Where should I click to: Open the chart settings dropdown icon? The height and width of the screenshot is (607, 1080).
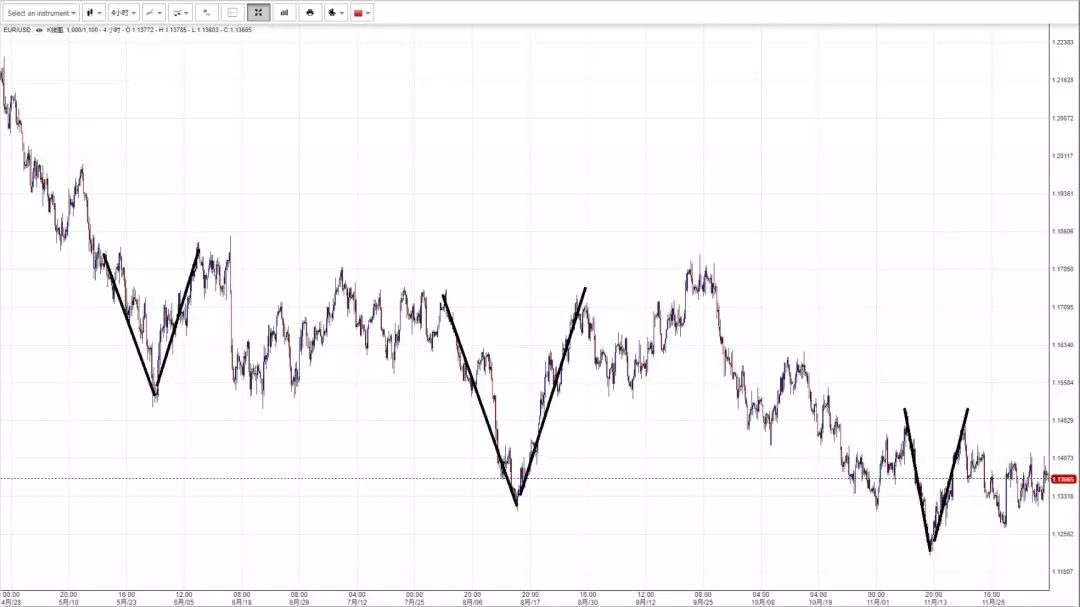[x=336, y=13]
